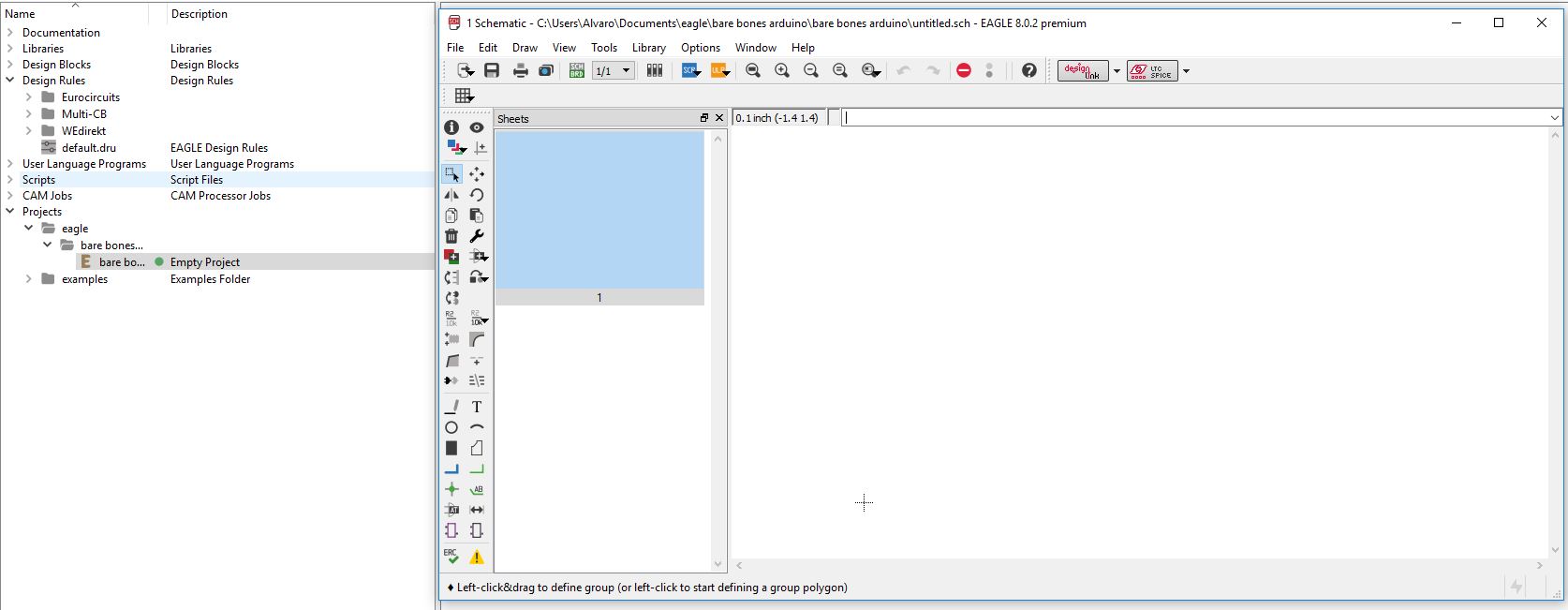Open the Draw menu
The height and width of the screenshot is (610, 1568).
[525, 48]
